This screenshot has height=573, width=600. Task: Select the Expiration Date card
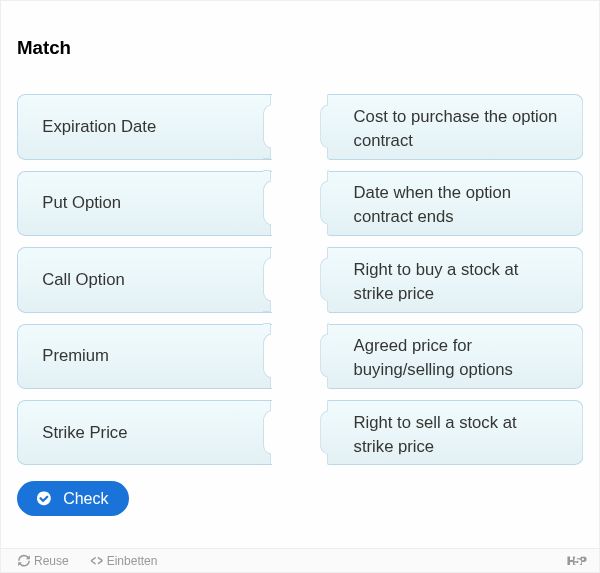tap(144, 127)
